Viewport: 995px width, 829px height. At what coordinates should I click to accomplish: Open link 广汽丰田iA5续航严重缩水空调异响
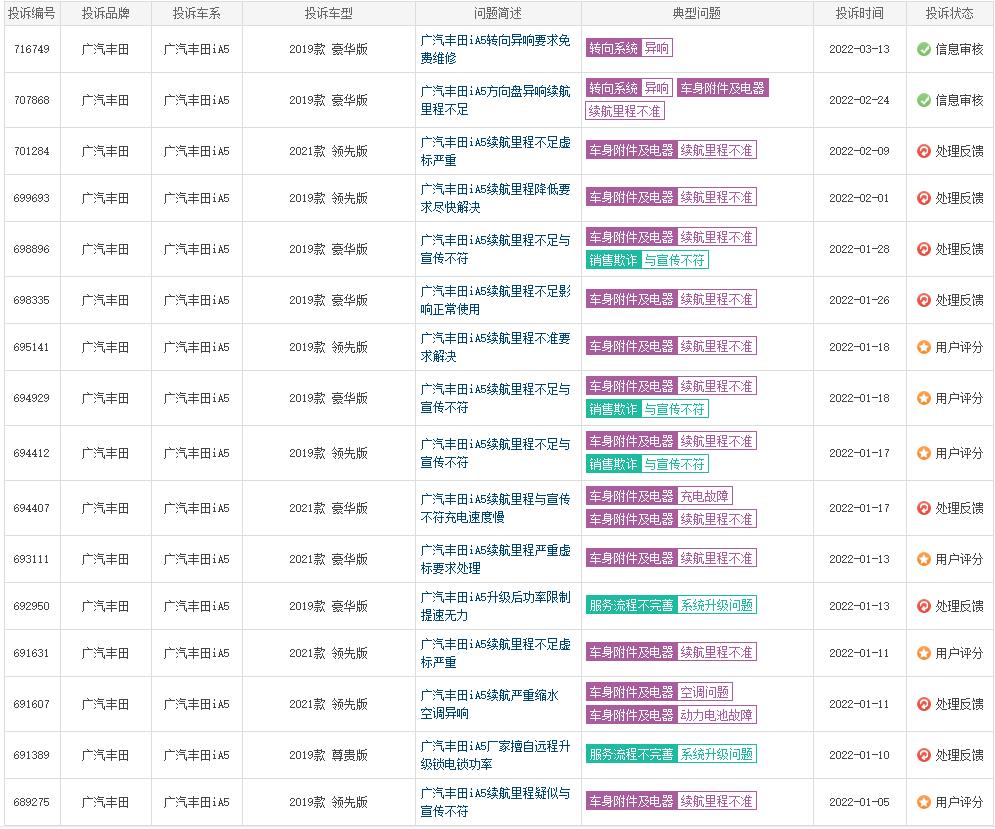tap(495, 704)
